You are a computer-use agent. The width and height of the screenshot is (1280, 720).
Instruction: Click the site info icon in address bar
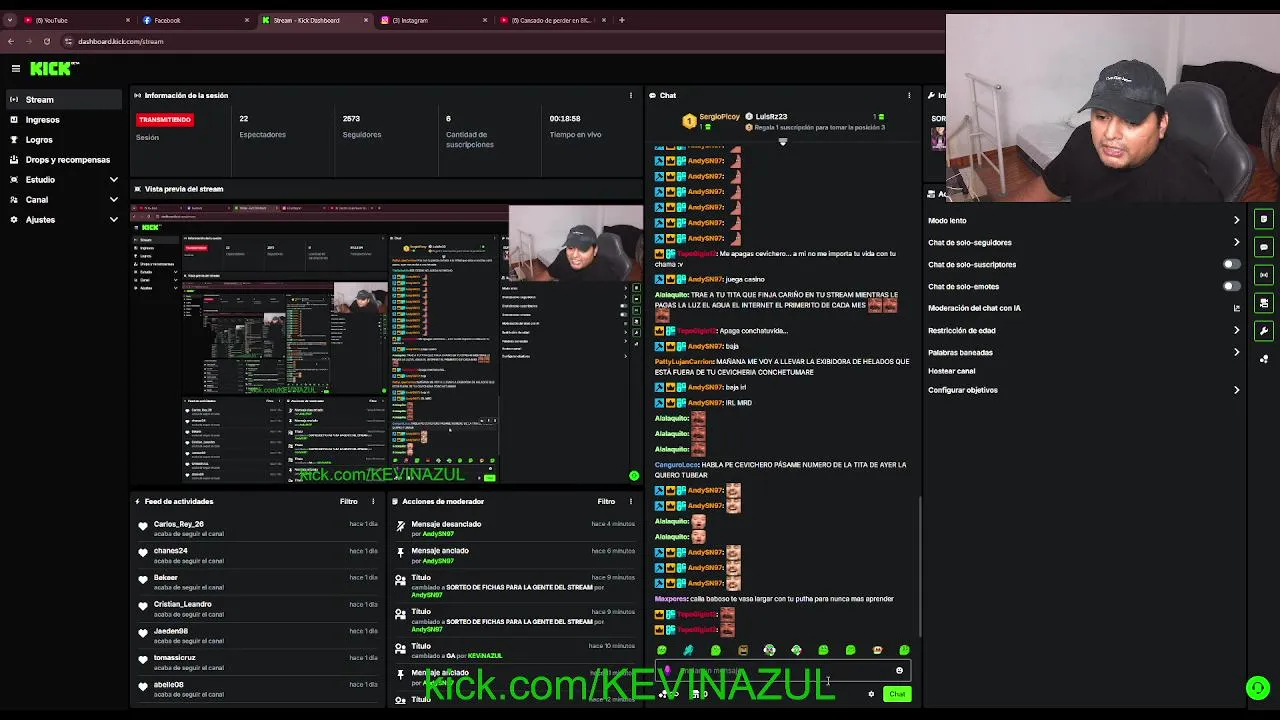tap(68, 41)
